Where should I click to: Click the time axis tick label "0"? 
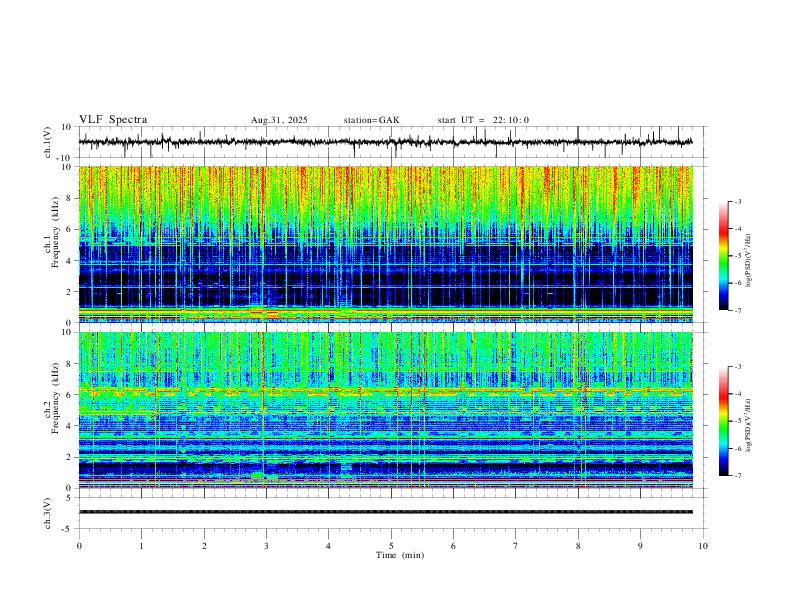point(79,546)
